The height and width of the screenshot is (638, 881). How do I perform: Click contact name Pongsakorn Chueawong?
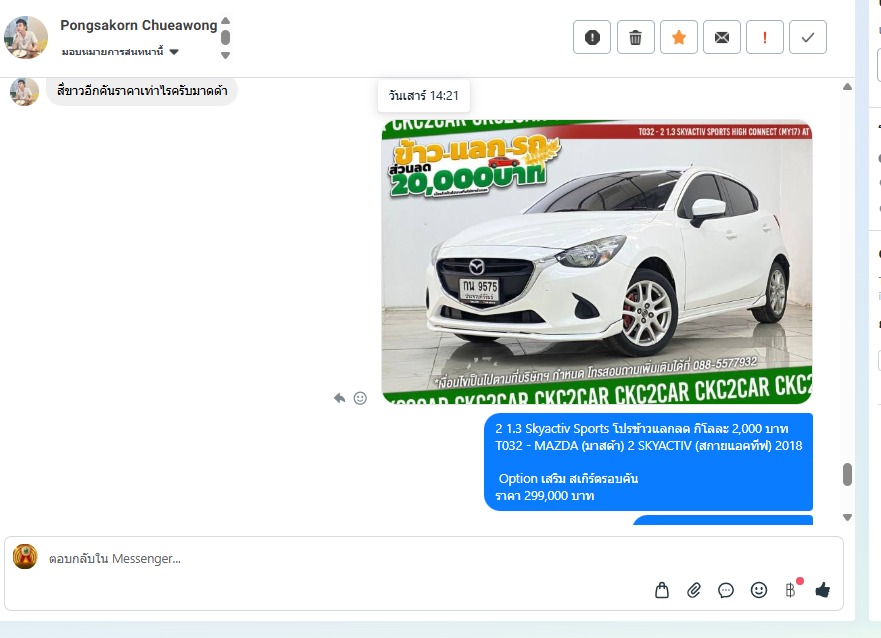point(139,25)
